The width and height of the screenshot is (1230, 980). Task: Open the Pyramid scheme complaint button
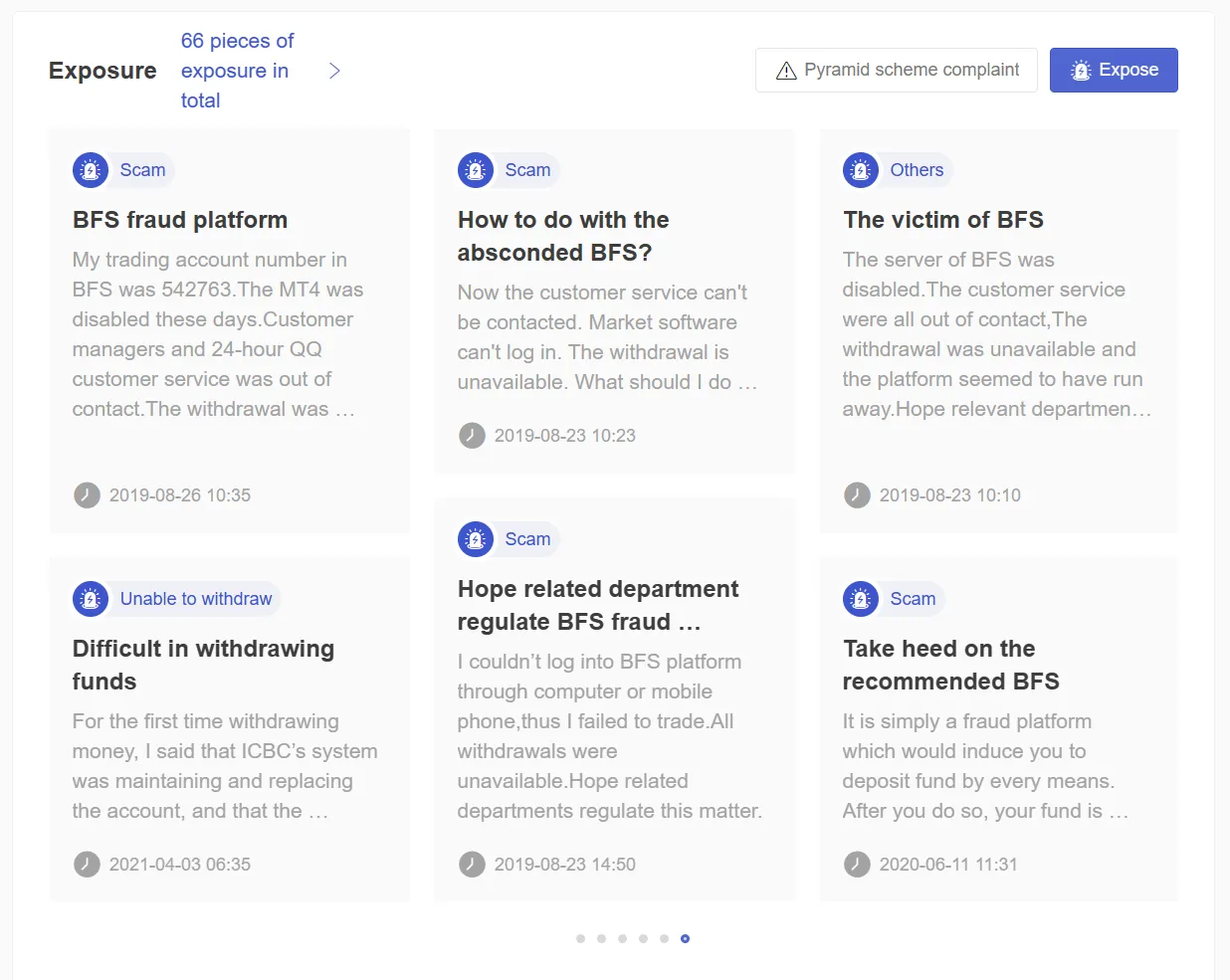pyautogui.click(x=897, y=71)
